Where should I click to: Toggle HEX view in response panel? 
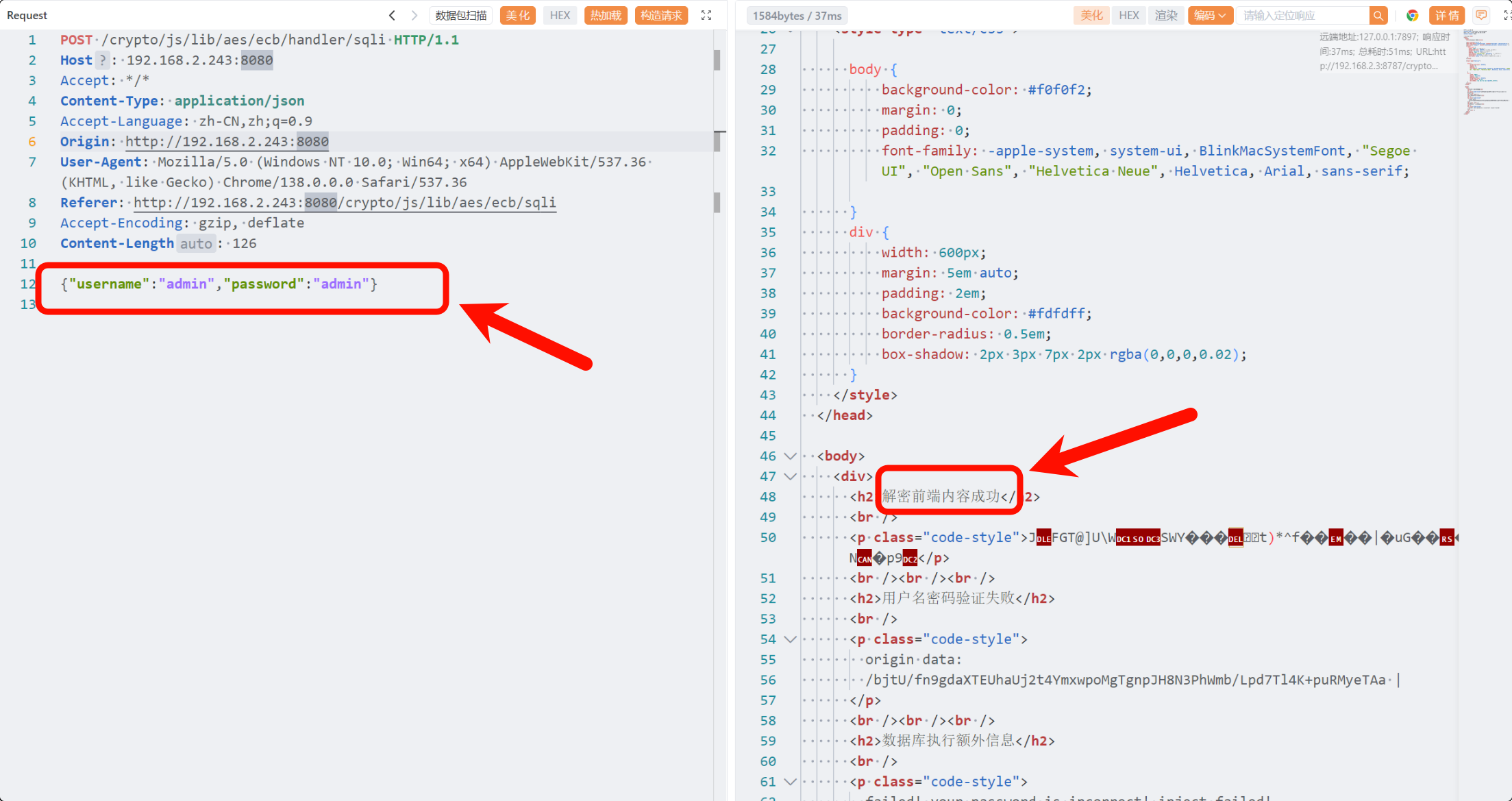point(1128,15)
